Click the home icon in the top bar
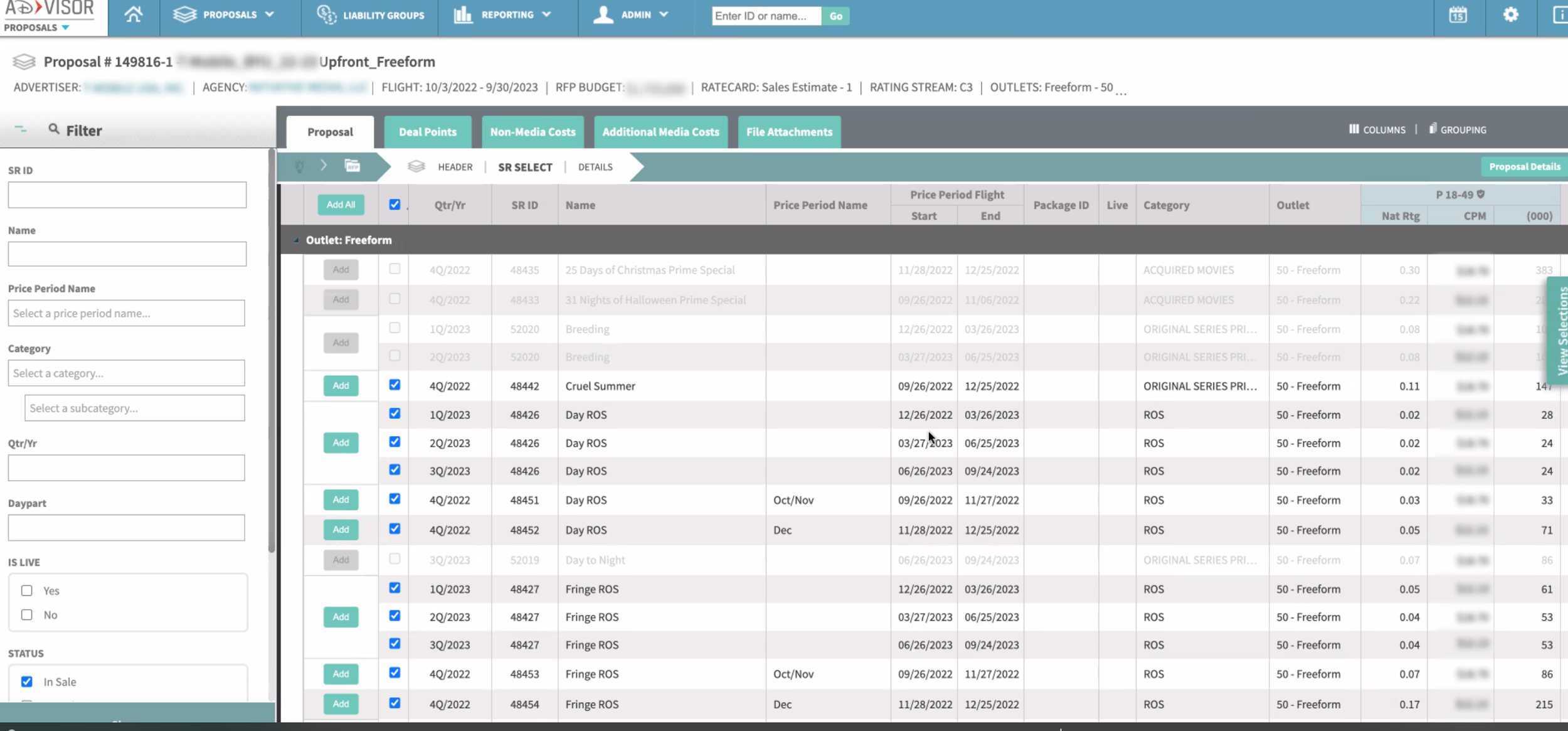1568x731 pixels. click(133, 14)
